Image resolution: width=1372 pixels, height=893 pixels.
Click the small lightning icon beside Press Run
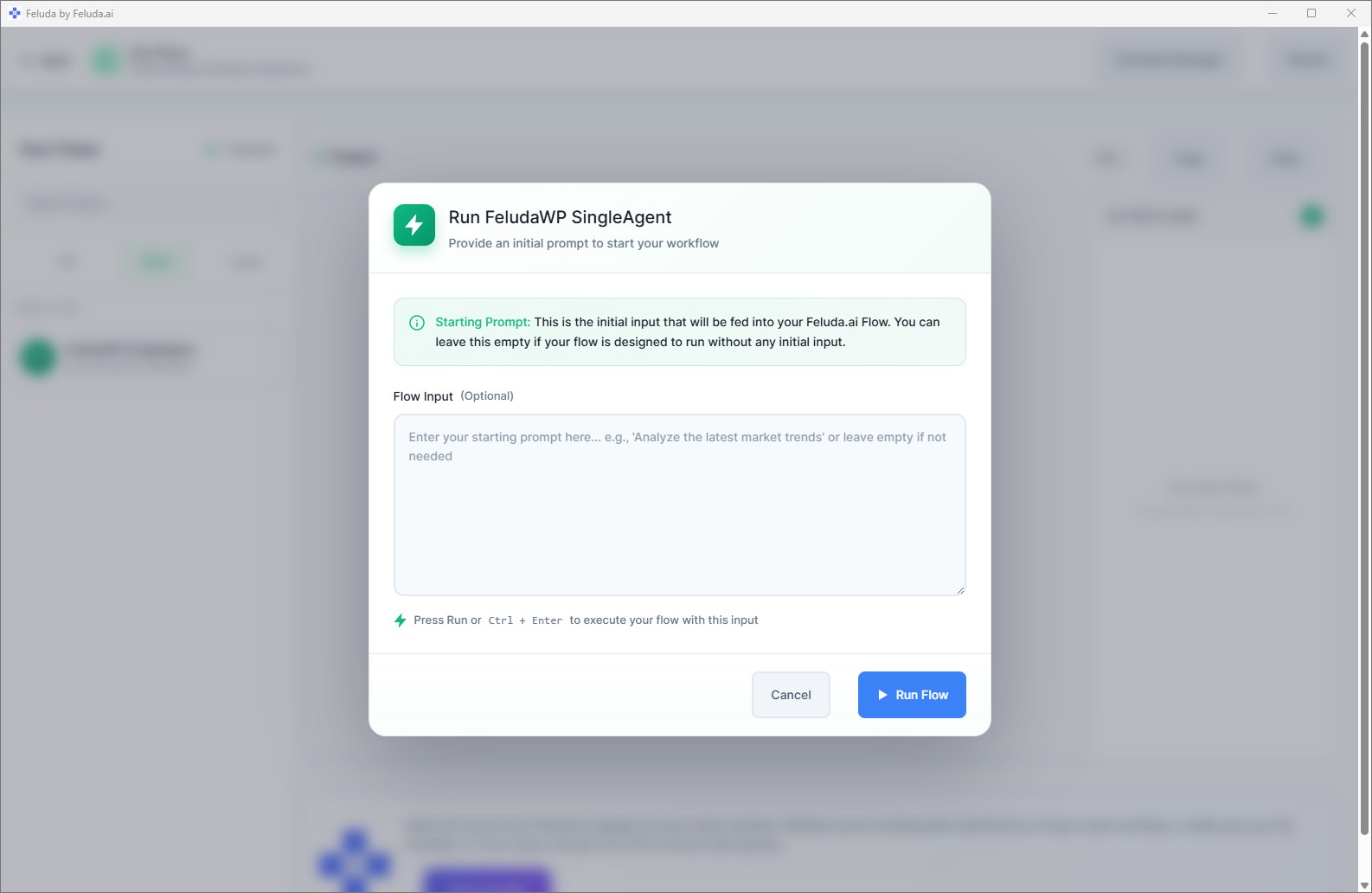point(400,620)
